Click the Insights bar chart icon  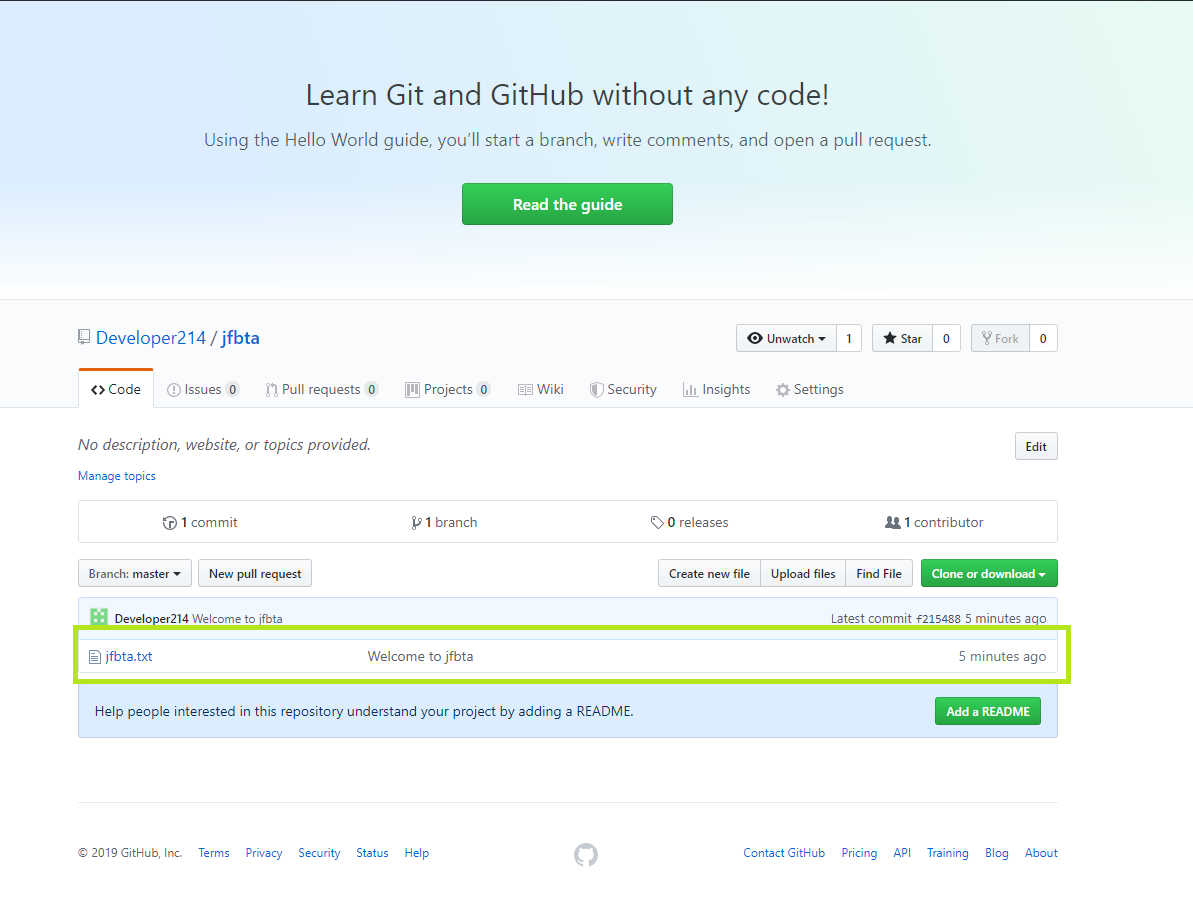coord(690,390)
